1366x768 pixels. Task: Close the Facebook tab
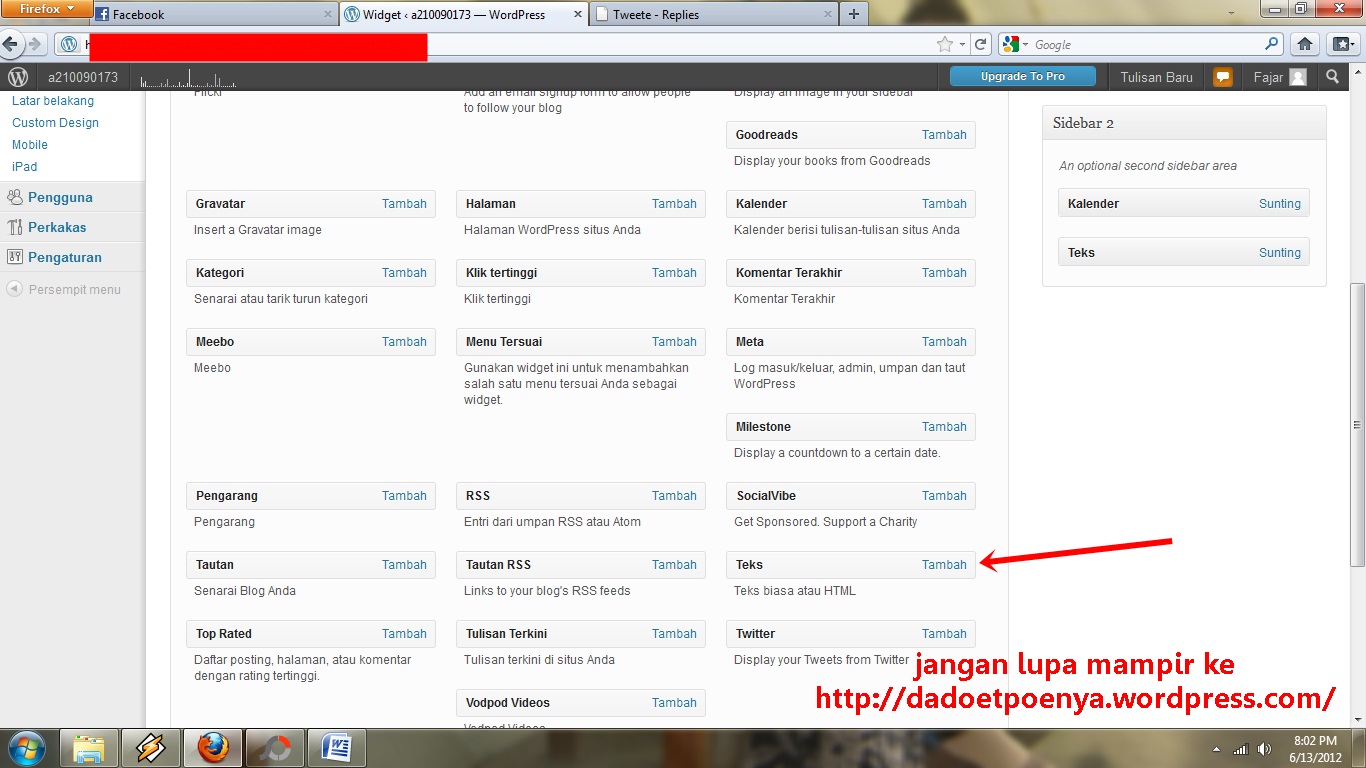(x=328, y=15)
